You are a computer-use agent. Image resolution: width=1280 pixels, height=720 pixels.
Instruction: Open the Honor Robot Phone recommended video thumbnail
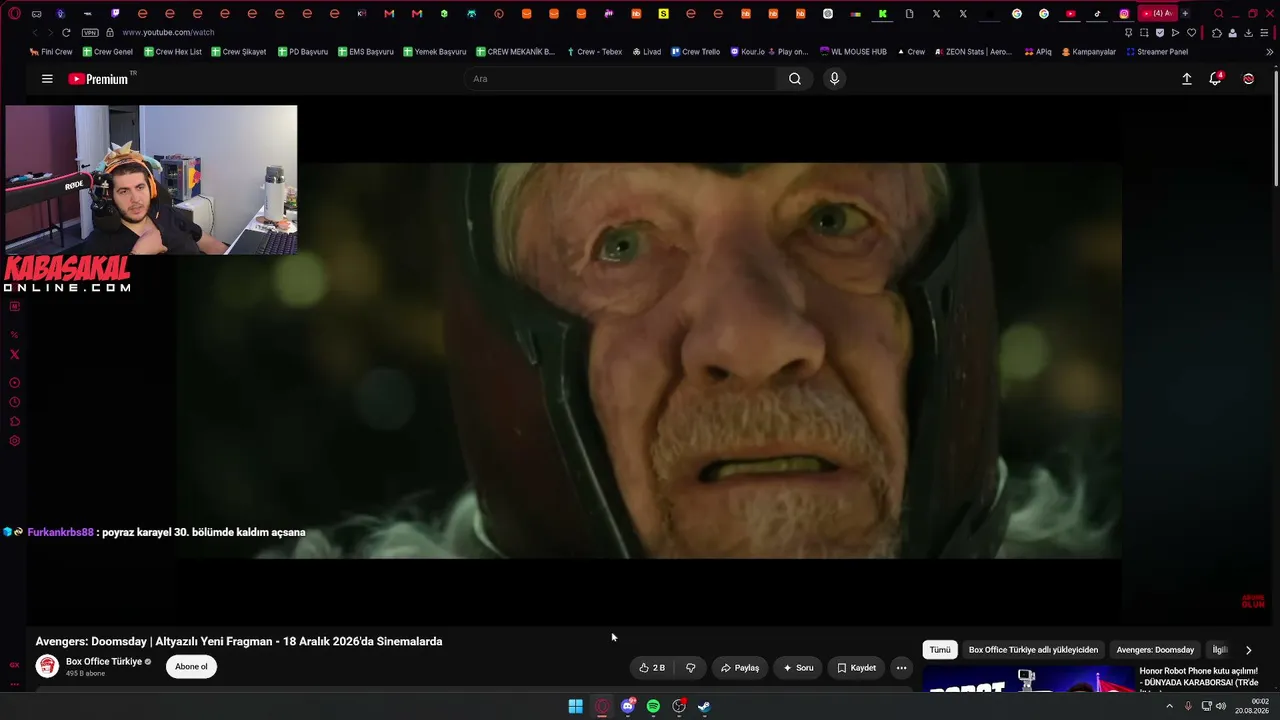click(x=1029, y=679)
